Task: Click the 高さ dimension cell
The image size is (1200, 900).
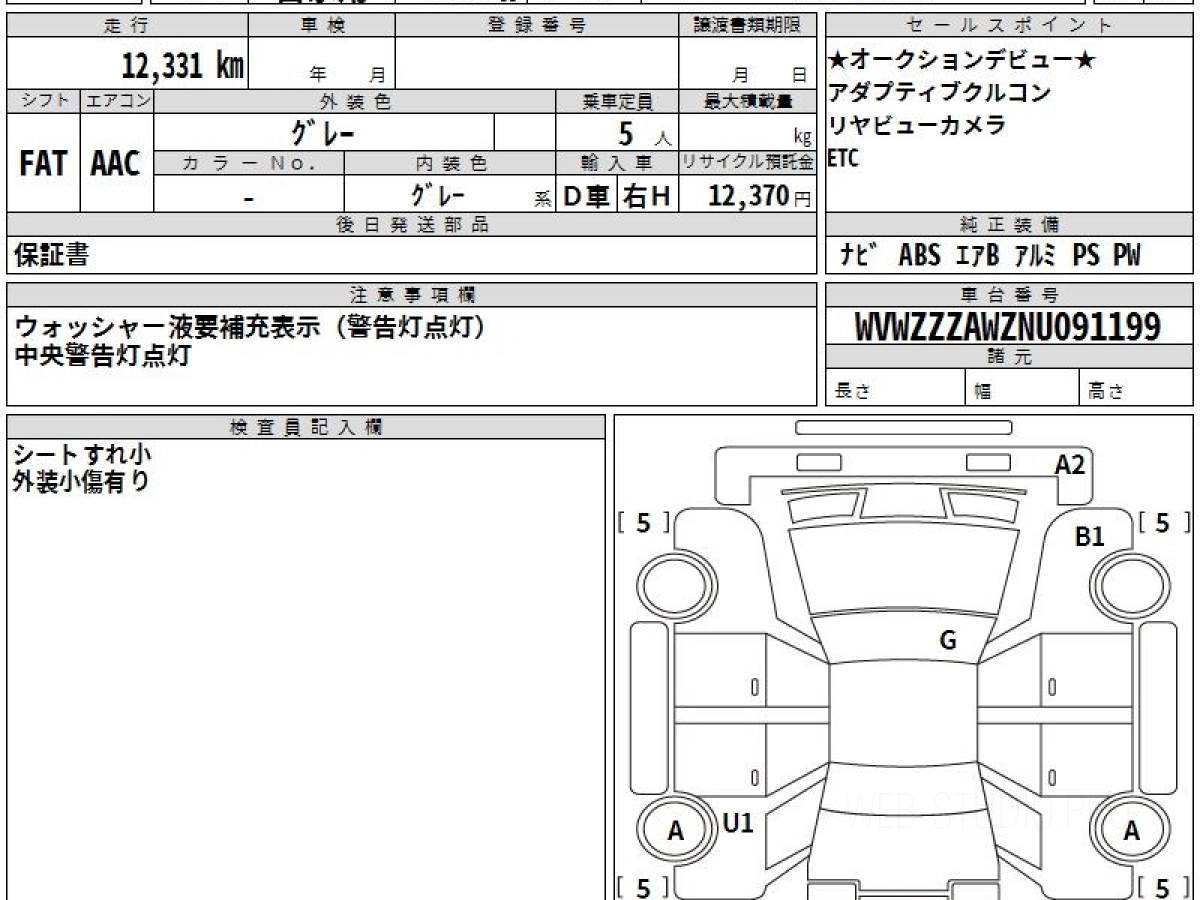Action: (1136, 388)
